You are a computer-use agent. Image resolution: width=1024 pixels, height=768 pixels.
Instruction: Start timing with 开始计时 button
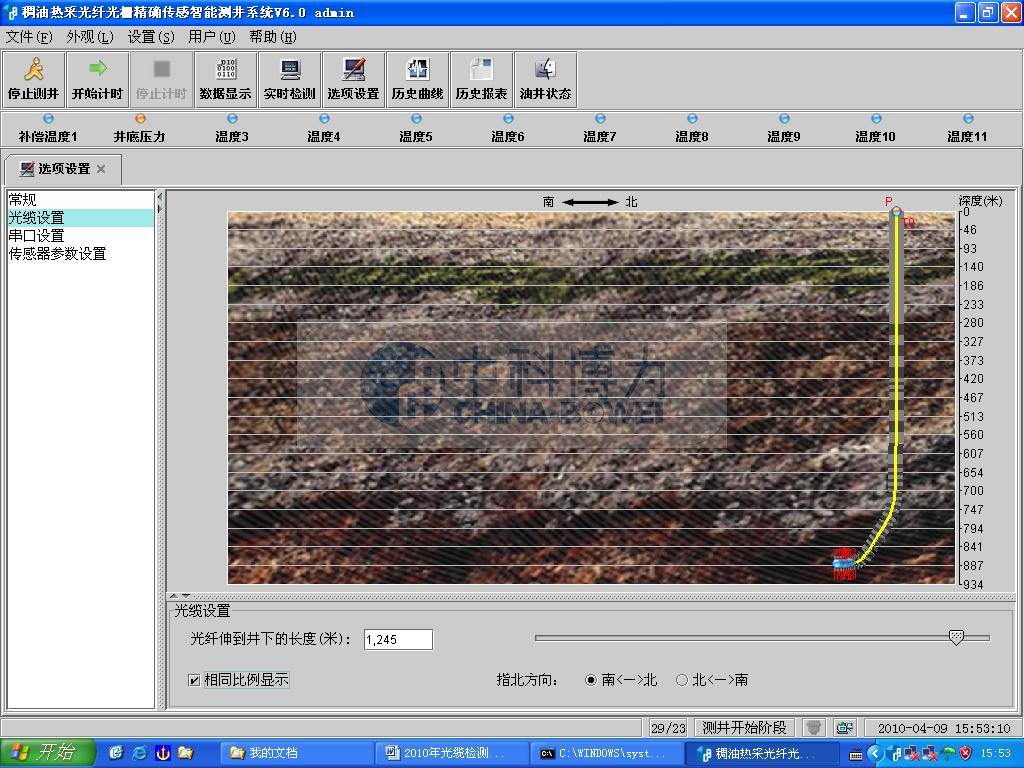97,79
